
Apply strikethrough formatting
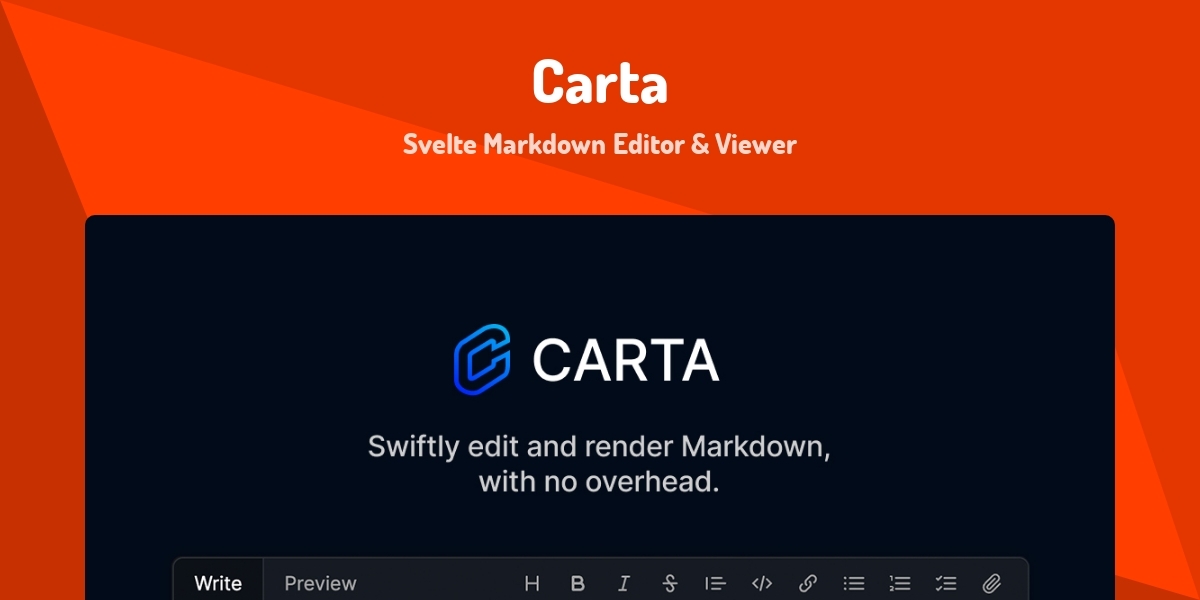click(670, 583)
